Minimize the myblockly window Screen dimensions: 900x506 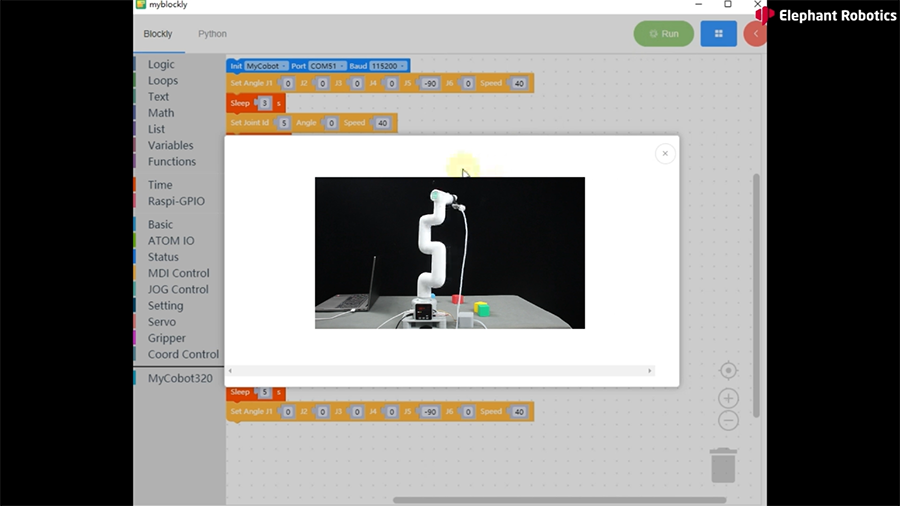(699, 5)
